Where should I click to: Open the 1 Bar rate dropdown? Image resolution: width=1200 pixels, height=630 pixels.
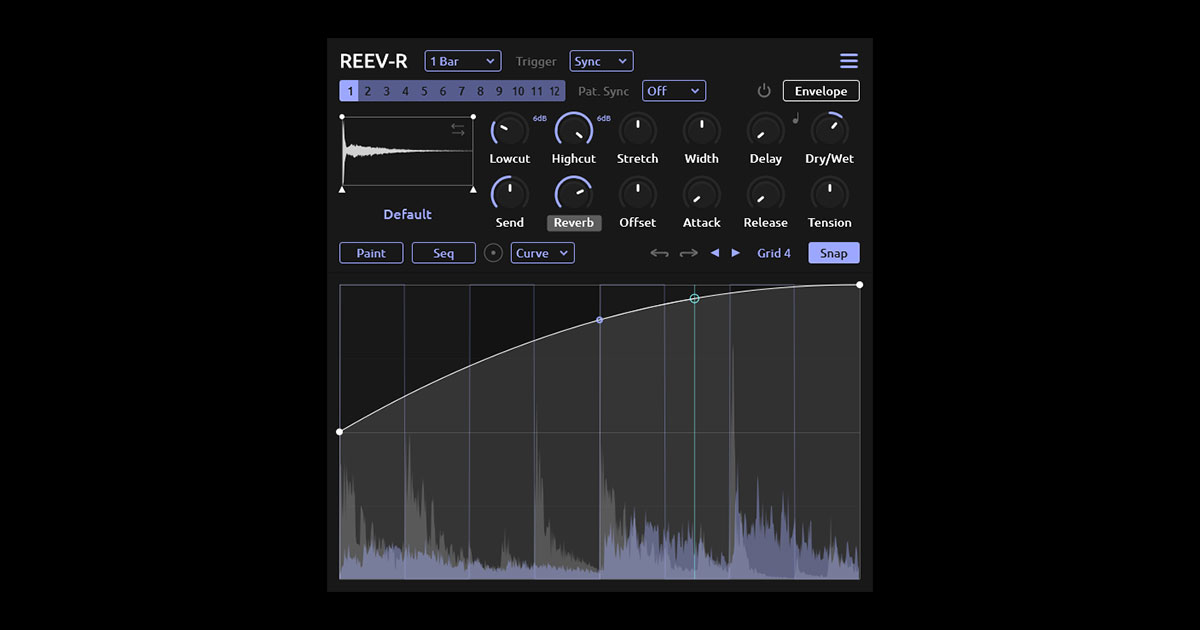point(463,61)
